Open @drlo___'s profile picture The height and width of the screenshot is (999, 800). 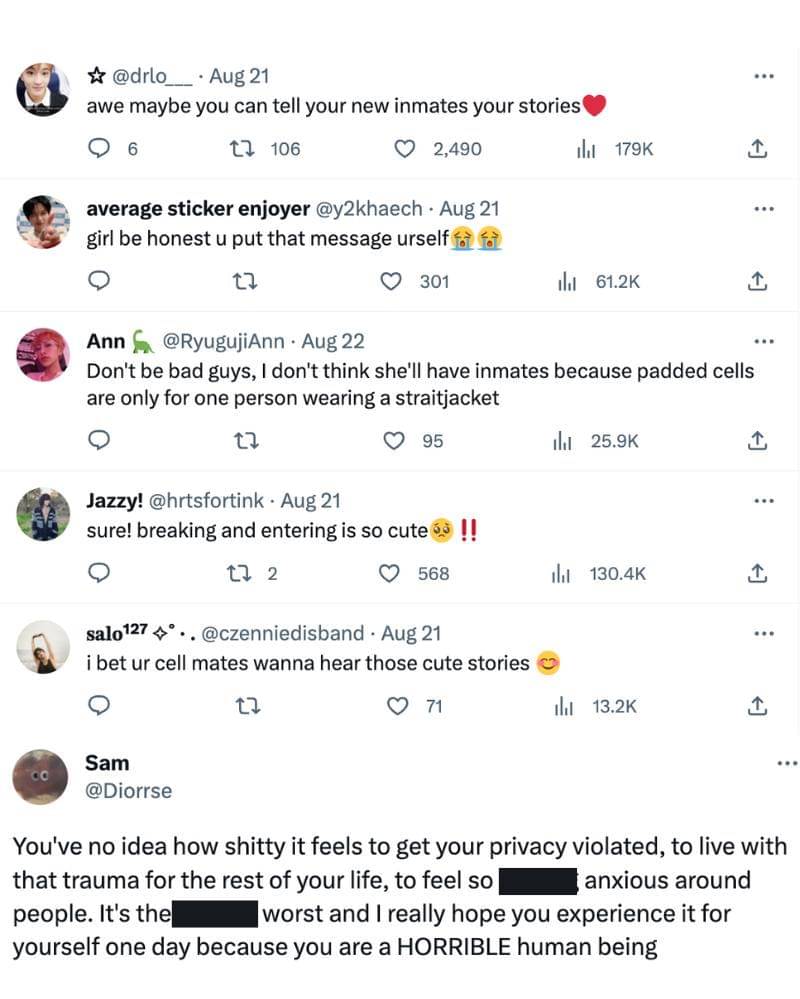[x=43, y=90]
